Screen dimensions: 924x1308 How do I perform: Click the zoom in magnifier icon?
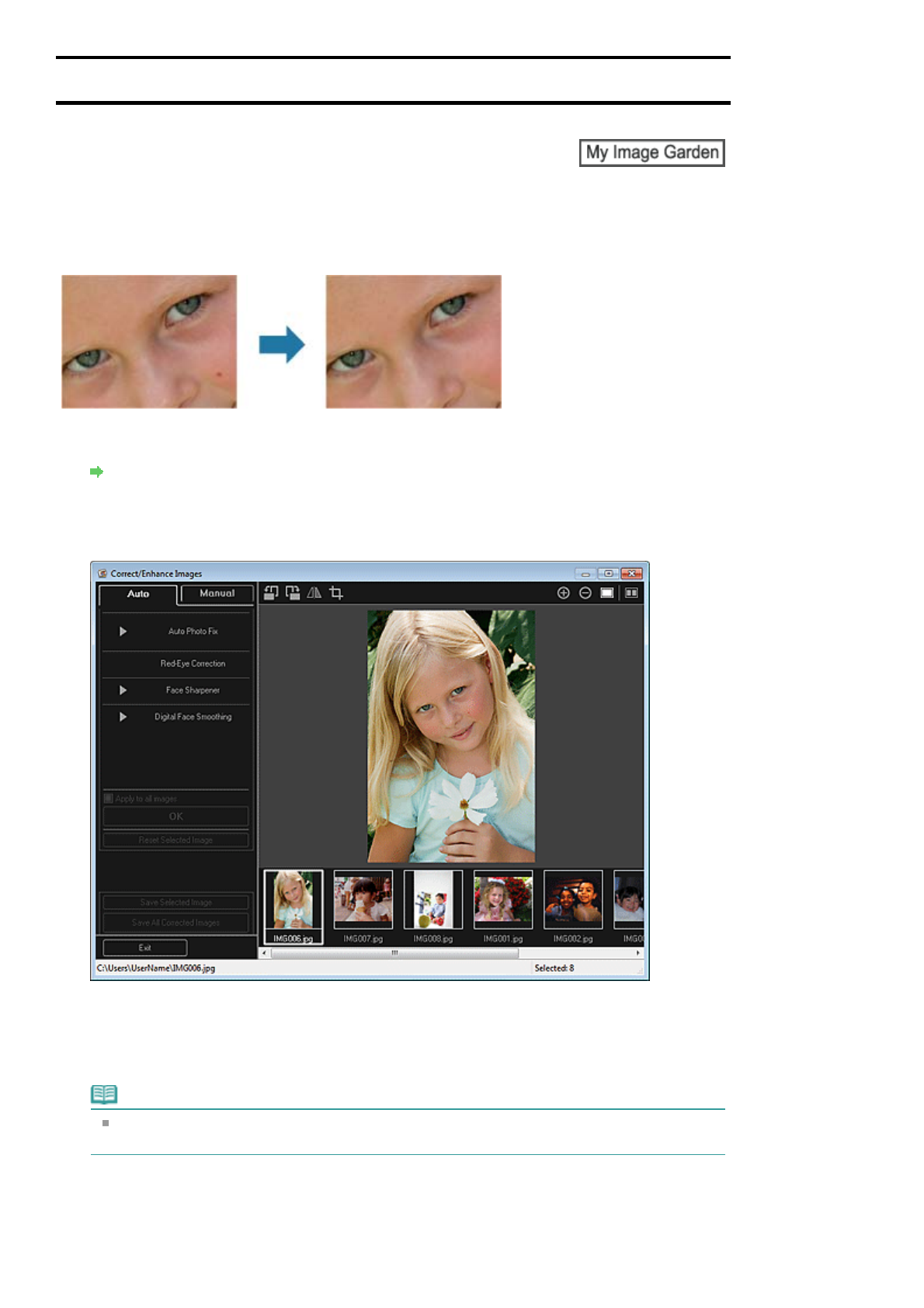[x=564, y=593]
